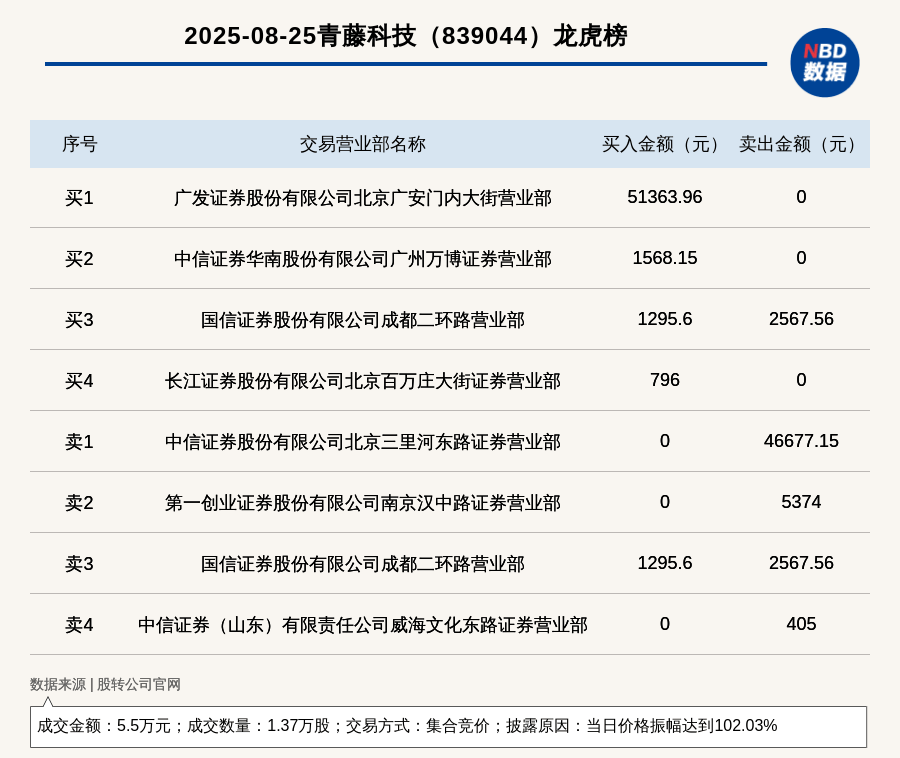Click buy amount 796

pyautogui.click(x=665, y=380)
